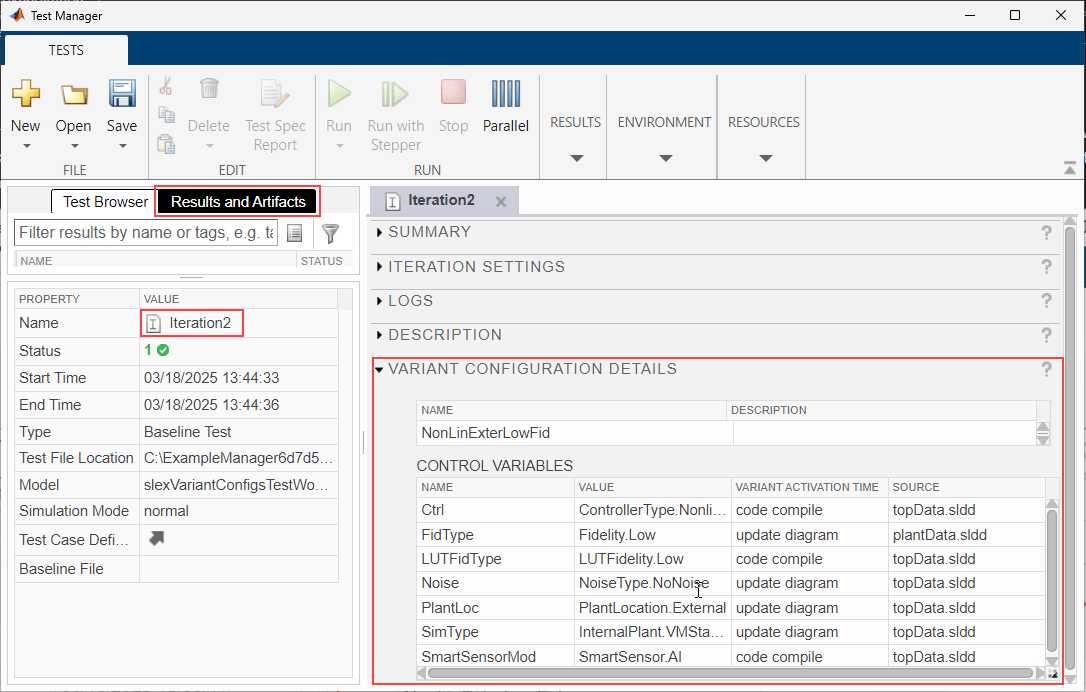The image size is (1086, 692).
Task: Click the Run play icon
Action: 339,94
